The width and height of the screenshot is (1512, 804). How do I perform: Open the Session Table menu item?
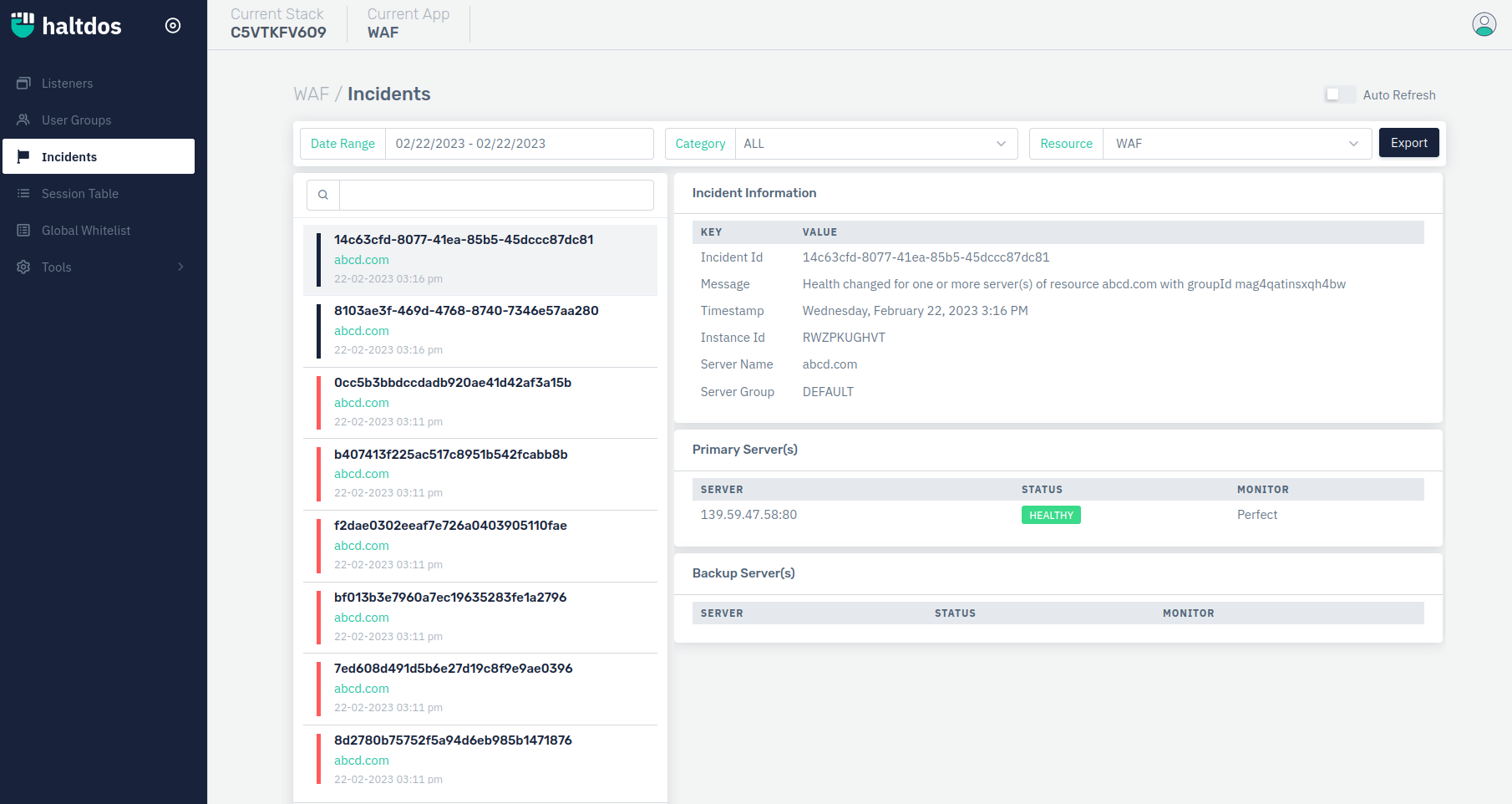pos(99,193)
